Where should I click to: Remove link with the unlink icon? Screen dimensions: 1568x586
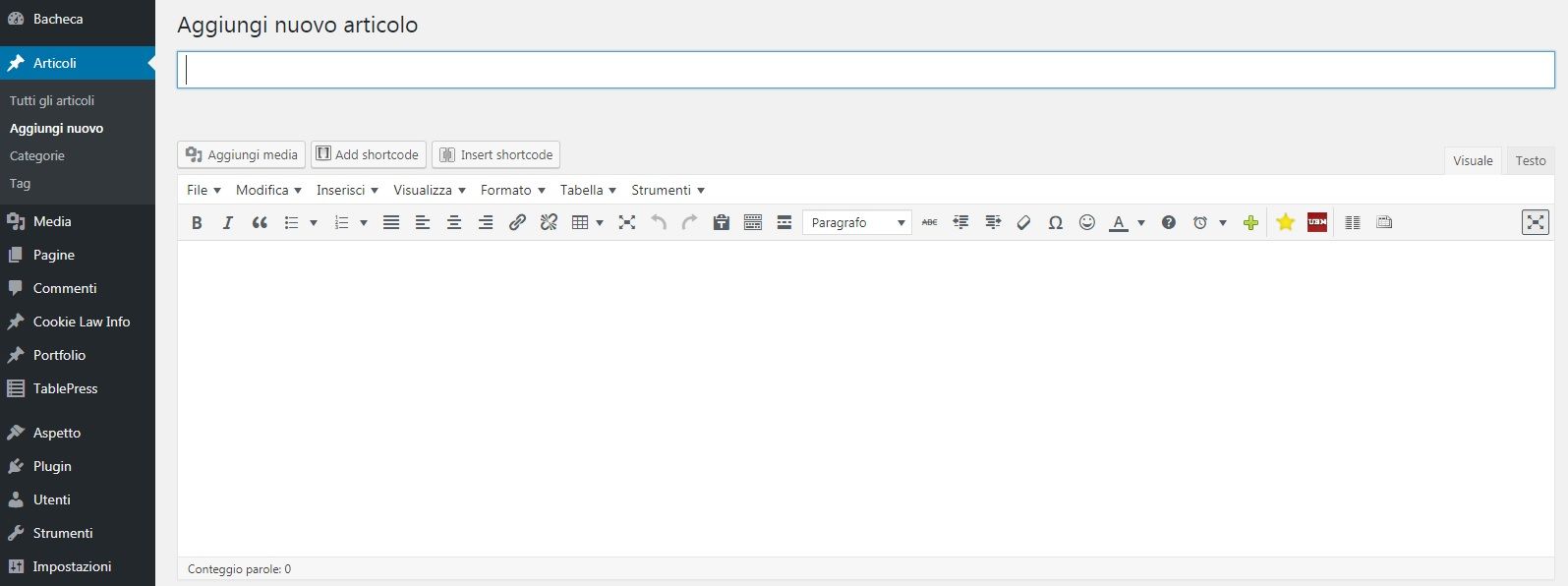point(549,222)
